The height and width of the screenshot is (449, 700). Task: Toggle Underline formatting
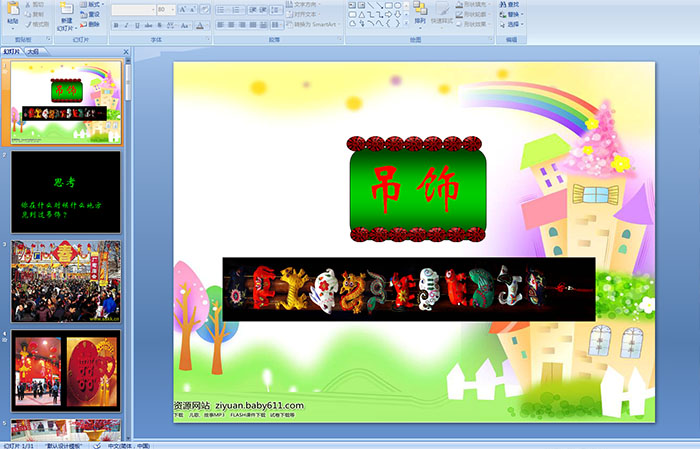pyautogui.click(x=137, y=25)
